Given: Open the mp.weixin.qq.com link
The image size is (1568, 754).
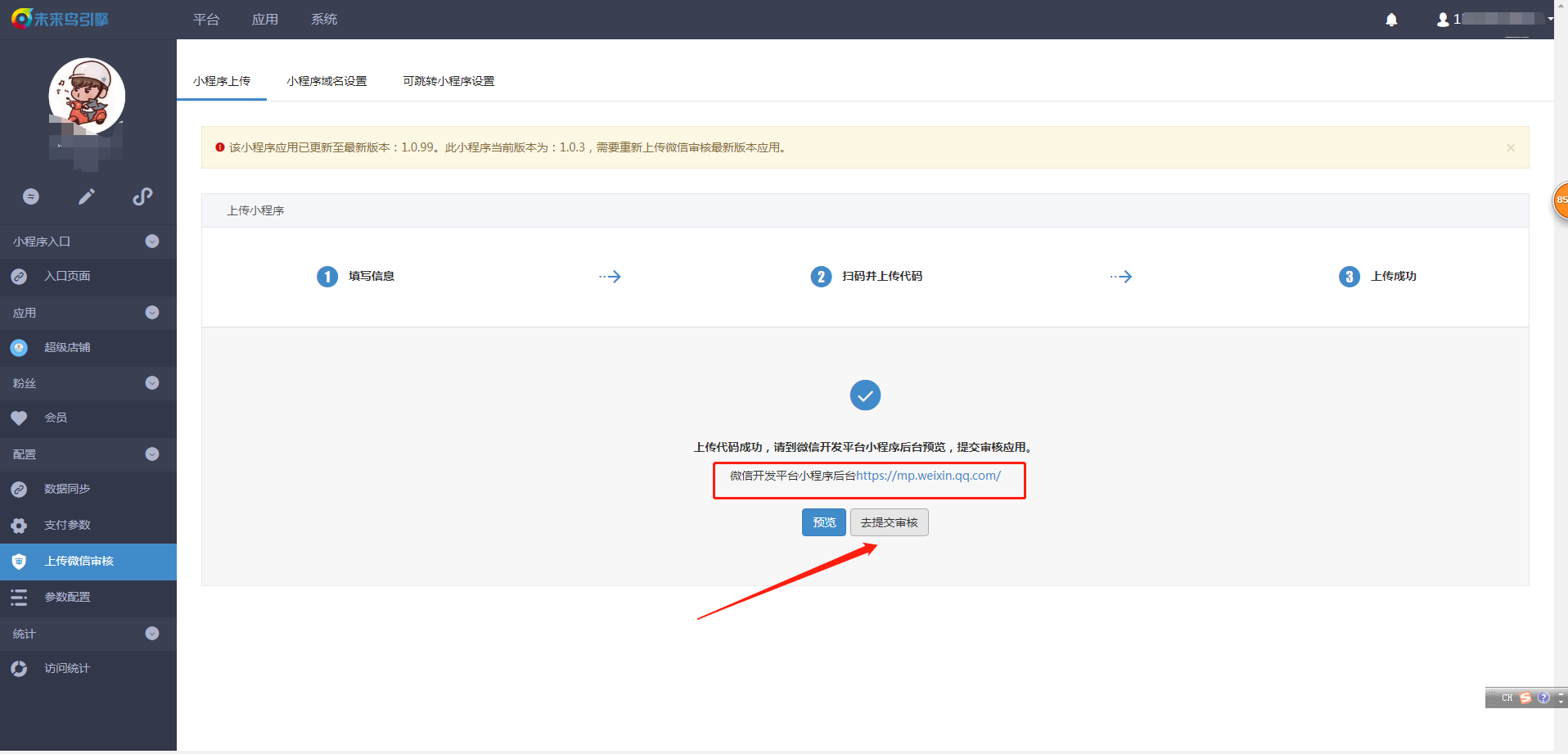Looking at the screenshot, I should [x=928, y=476].
